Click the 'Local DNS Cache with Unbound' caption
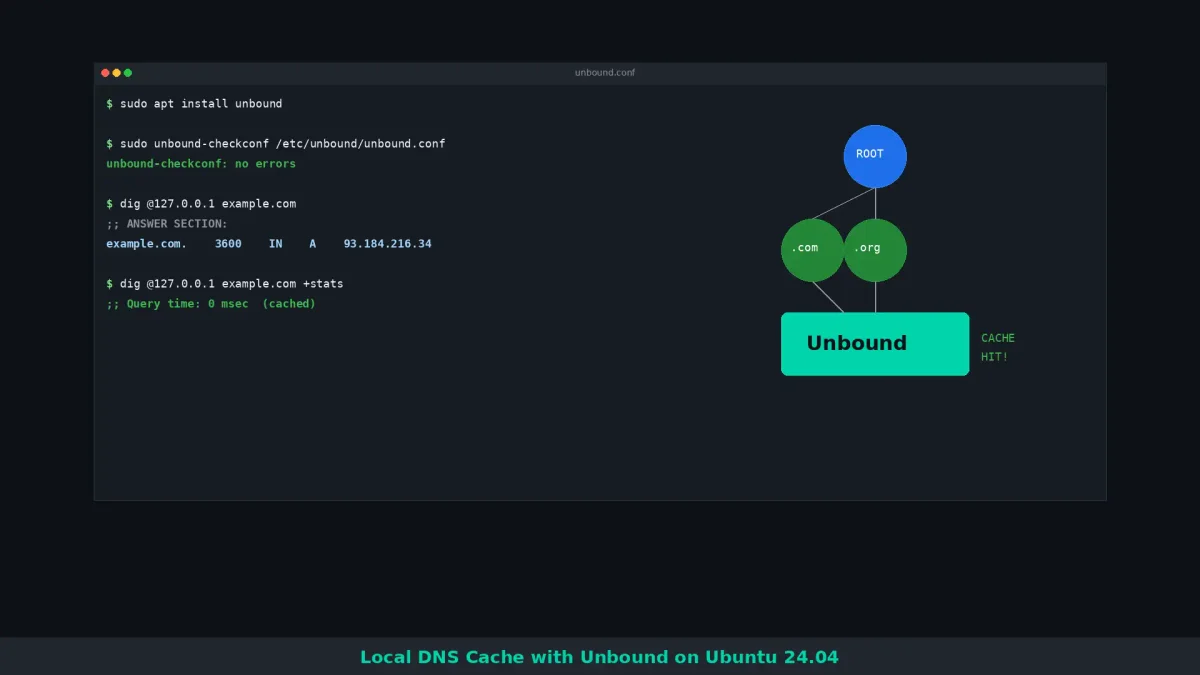The height and width of the screenshot is (675, 1200). pos(599,657)
